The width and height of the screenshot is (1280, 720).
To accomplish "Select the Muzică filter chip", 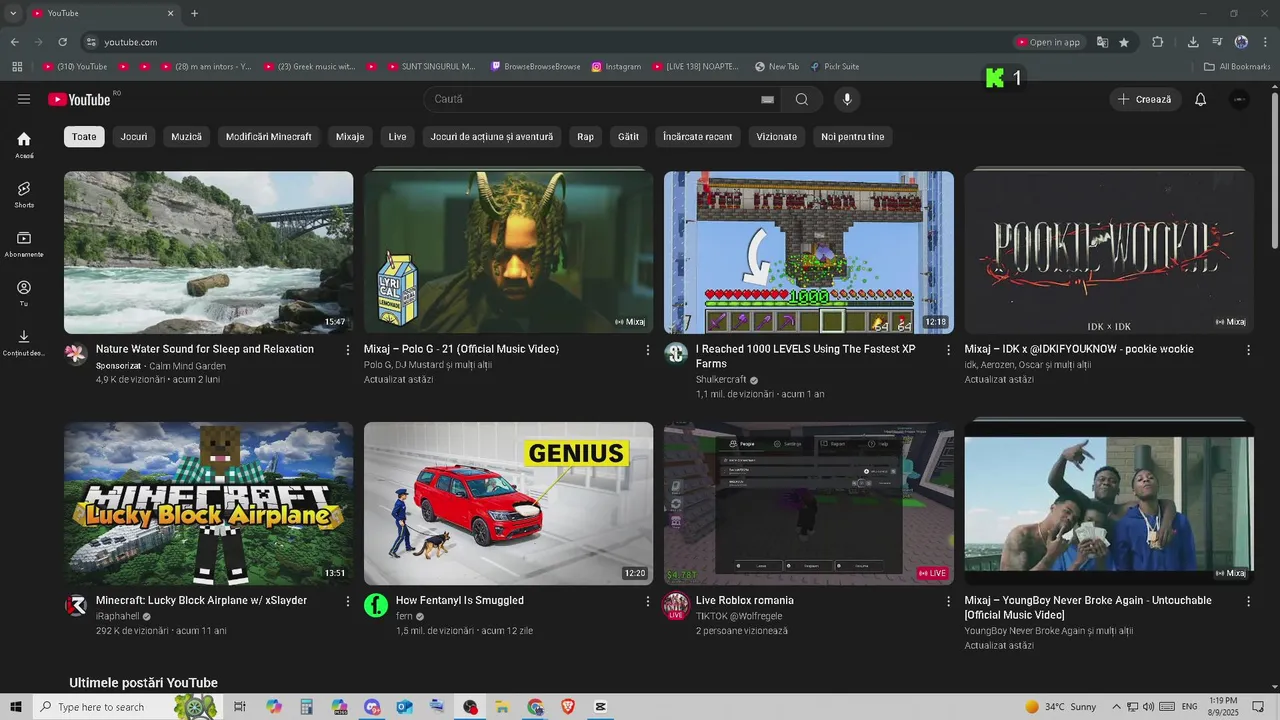I will pyautogui.click(x=186, y=137).
